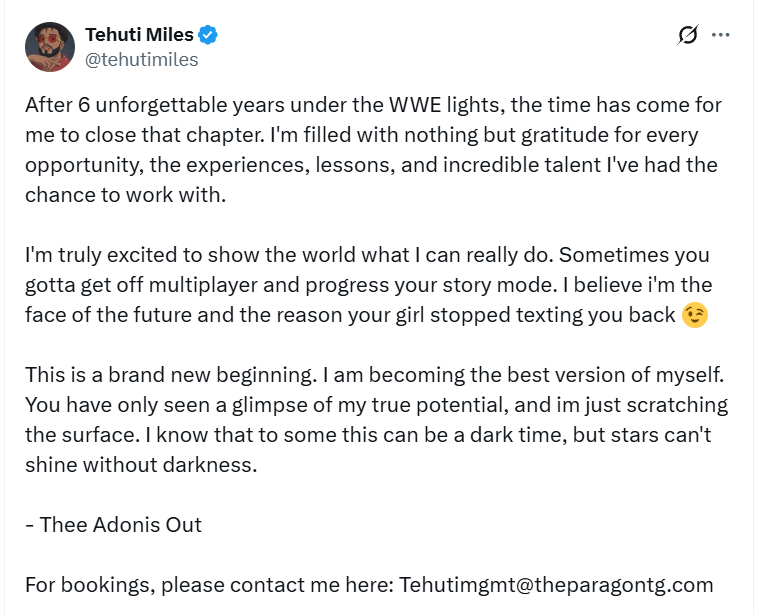
Task: Click the blue verified badge
Action: [208, 36]
